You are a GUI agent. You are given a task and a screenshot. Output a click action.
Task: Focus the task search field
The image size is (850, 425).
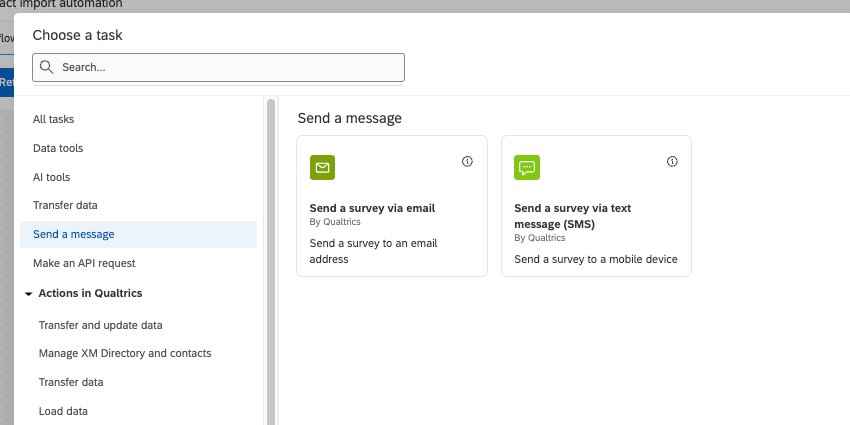pos(230,67)
